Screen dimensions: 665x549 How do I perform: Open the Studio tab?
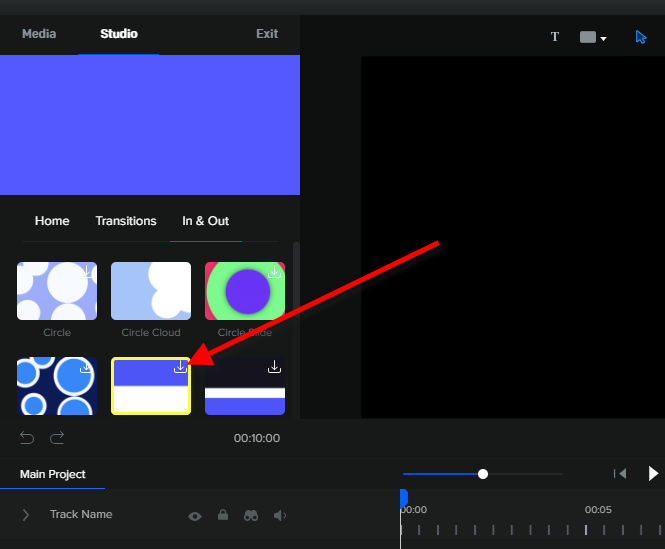pos(119,34)
